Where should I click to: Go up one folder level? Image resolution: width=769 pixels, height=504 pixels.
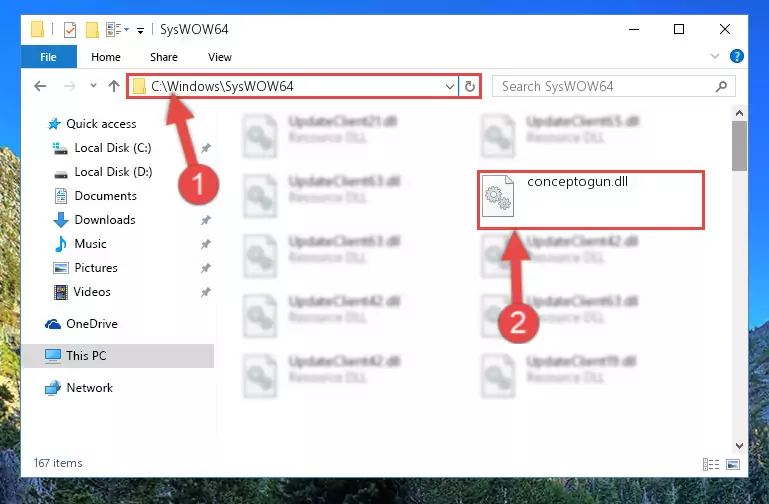(x=114, y=86)
